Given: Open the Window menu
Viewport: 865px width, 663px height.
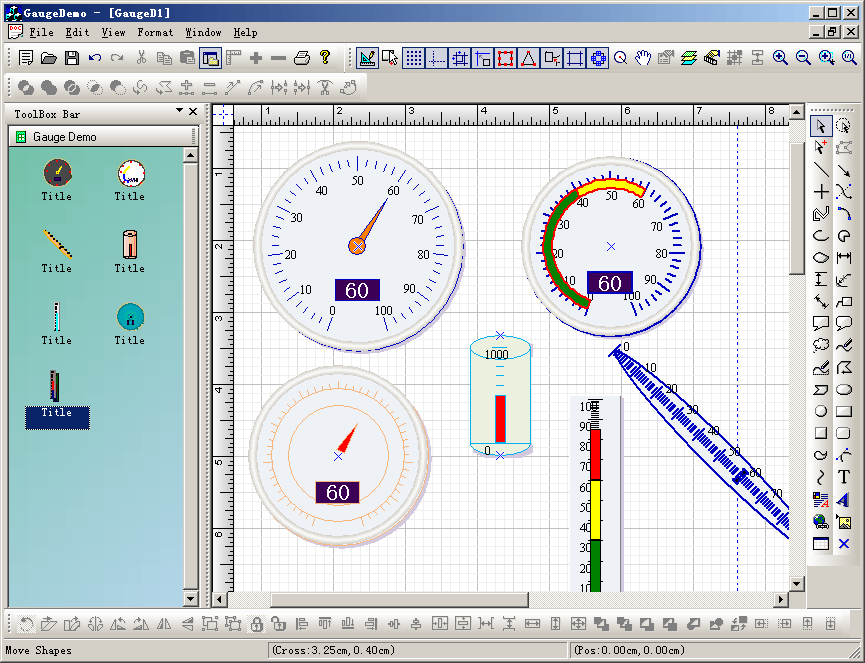Looking at the screenshot, I should (204, 32).
